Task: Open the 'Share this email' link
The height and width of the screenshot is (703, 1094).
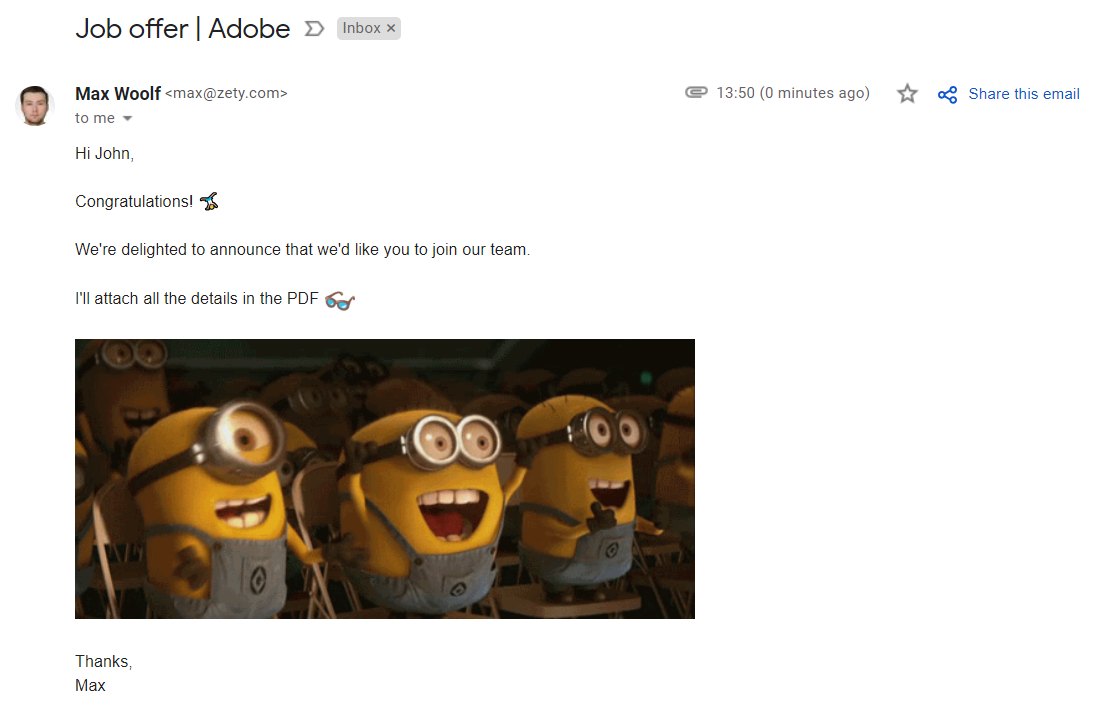Action: point(1023,93)
